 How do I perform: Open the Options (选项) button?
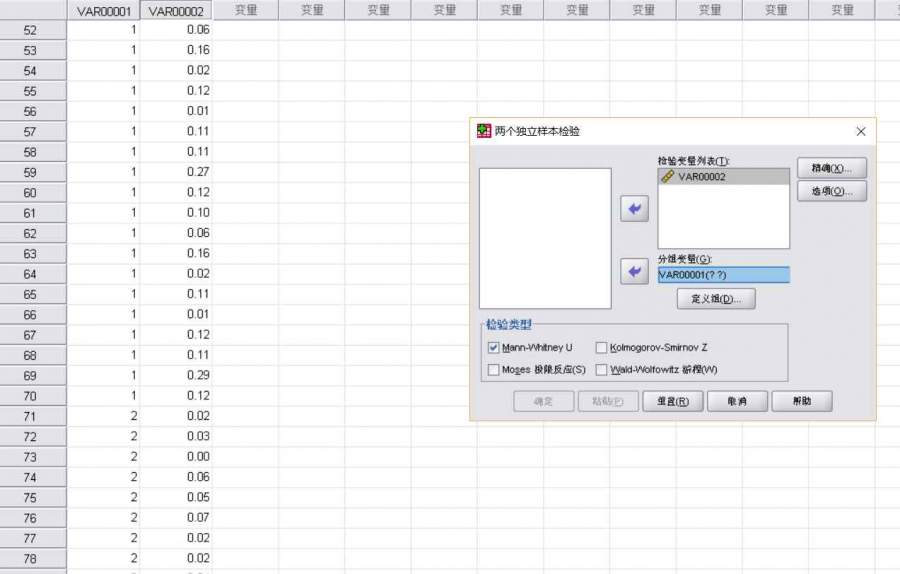click(x=831, y=191)
